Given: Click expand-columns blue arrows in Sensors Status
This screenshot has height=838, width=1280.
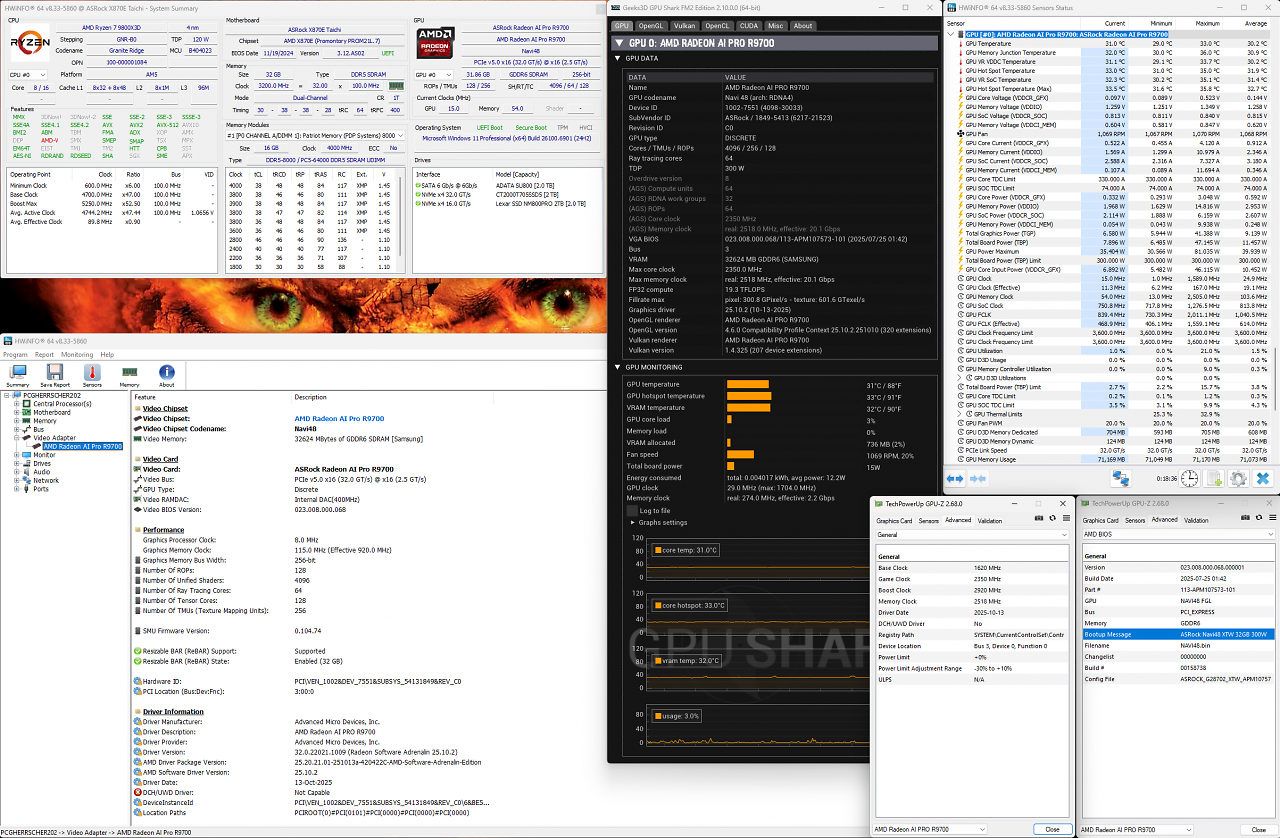Looking at the screenshot, I should [x=957, y=479].
